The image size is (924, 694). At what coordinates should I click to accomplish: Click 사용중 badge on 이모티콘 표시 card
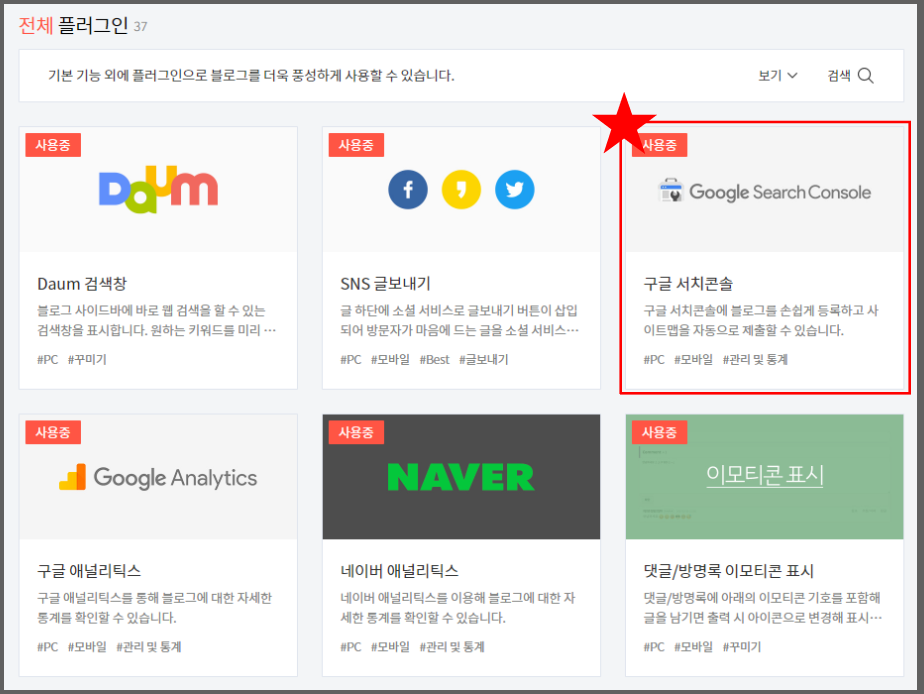click(x=659, y=432)
